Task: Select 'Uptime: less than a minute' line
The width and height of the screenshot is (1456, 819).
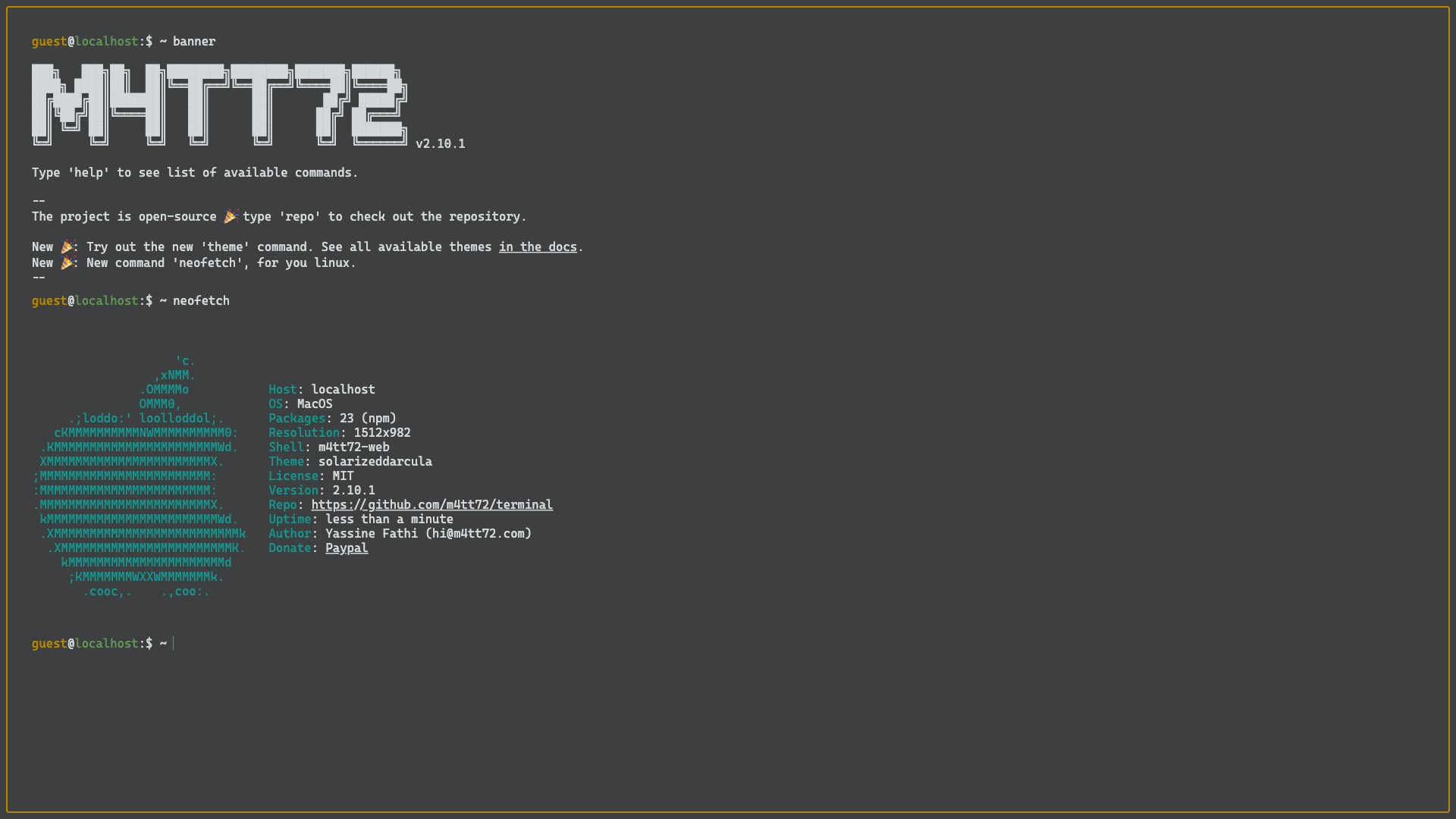Action: pos(361,519)
